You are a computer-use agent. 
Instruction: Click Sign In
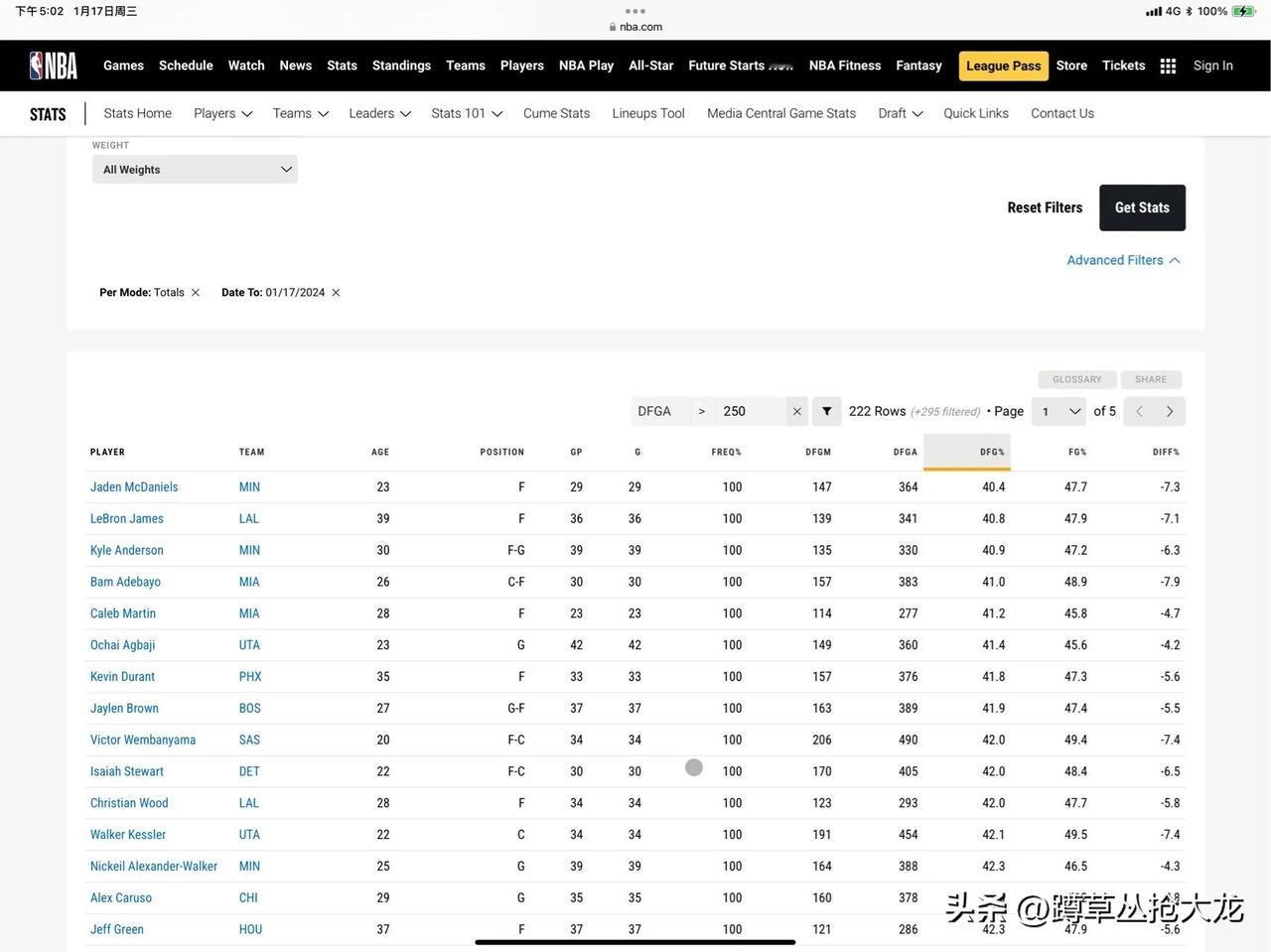1212,66
